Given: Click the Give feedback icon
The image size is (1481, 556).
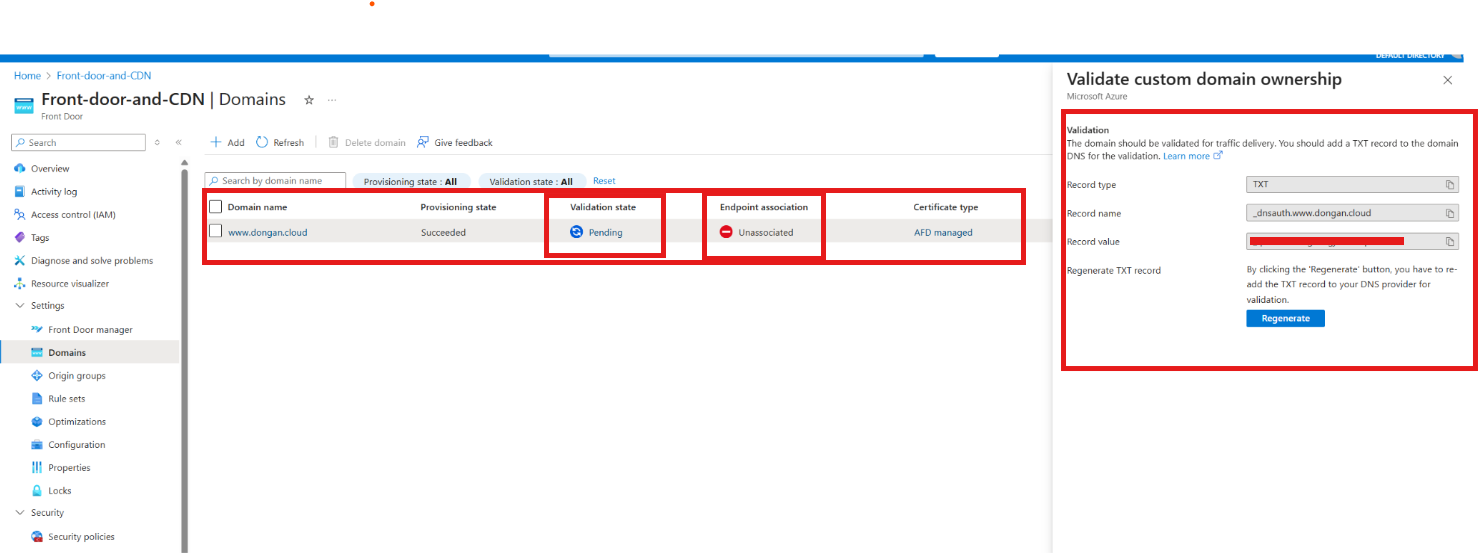Looking at the screenshot, I should (423, 142).
